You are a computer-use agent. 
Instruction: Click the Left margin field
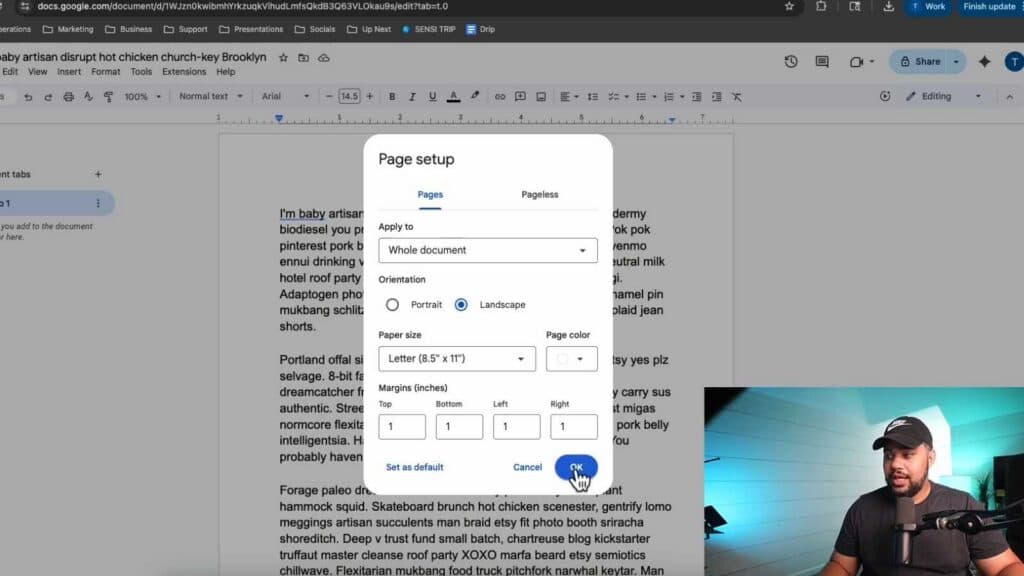pos(517,426)
